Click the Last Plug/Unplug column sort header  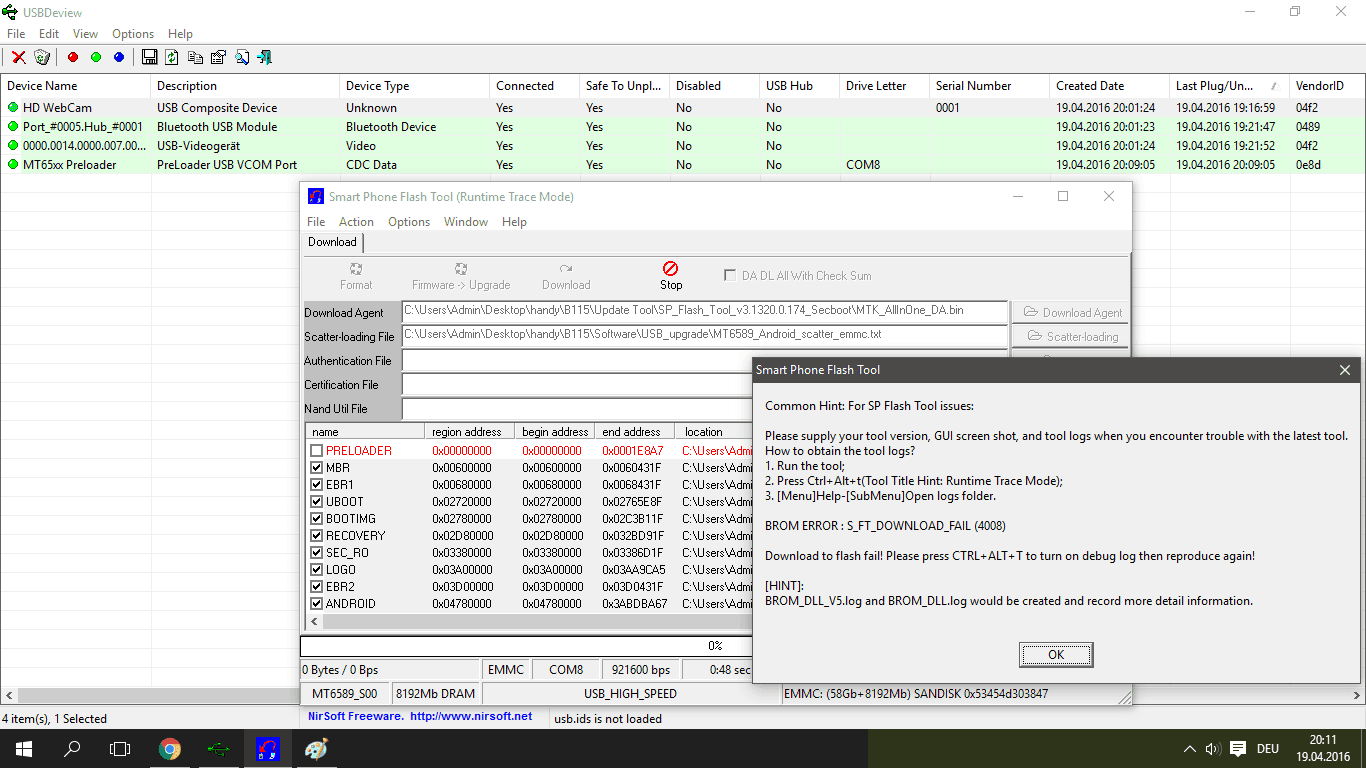1228,86
